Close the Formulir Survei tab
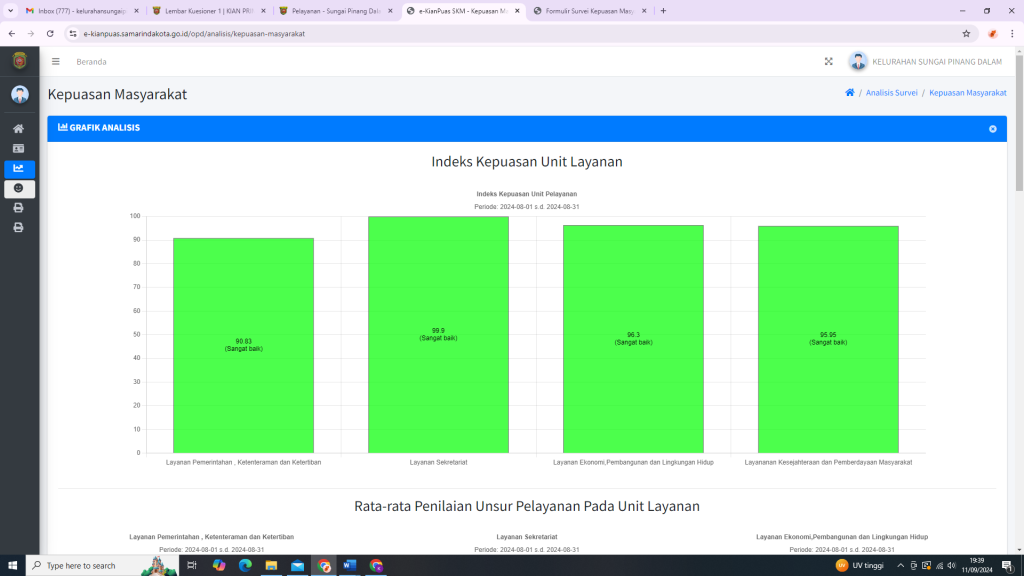 pos(645,11)
